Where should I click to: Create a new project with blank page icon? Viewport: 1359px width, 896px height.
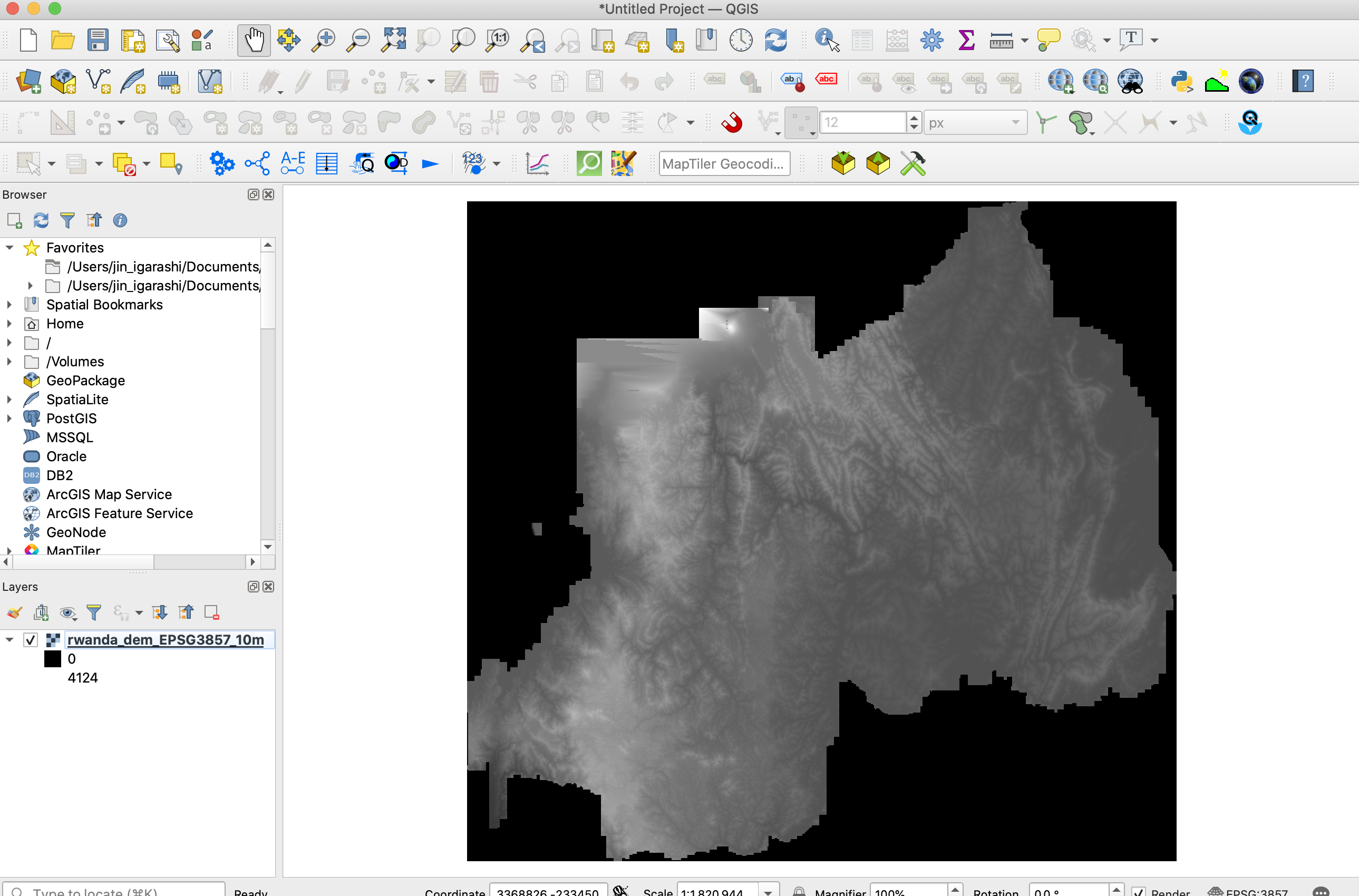coord(28,40)
